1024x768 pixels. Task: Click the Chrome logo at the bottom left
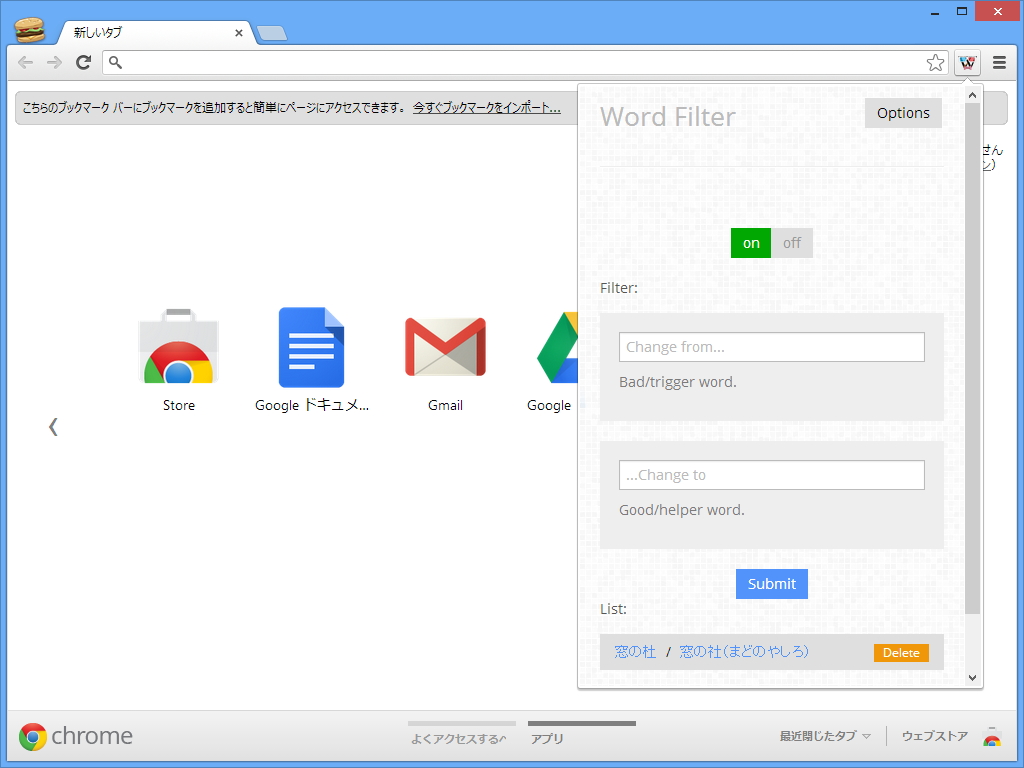[x=34, y=736]
